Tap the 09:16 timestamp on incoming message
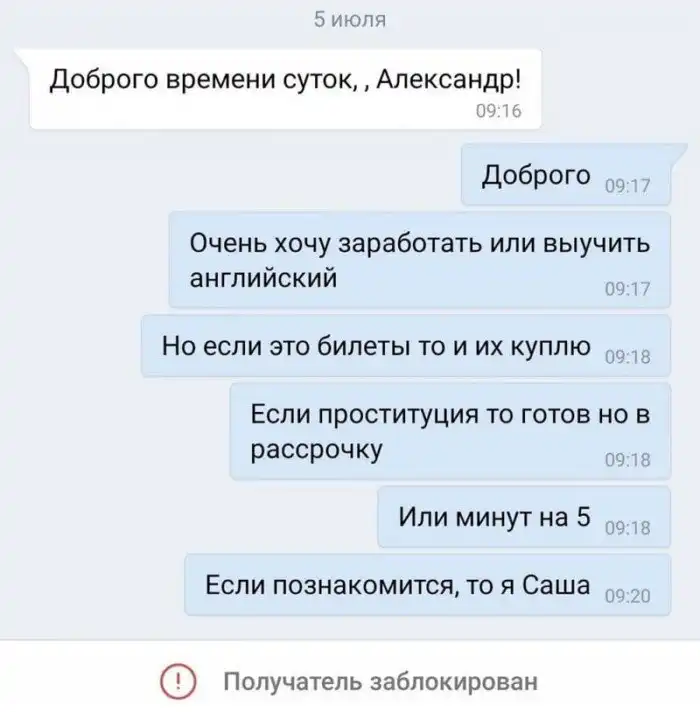The width and height of the screenshot is (700, 712). (499, 111)
